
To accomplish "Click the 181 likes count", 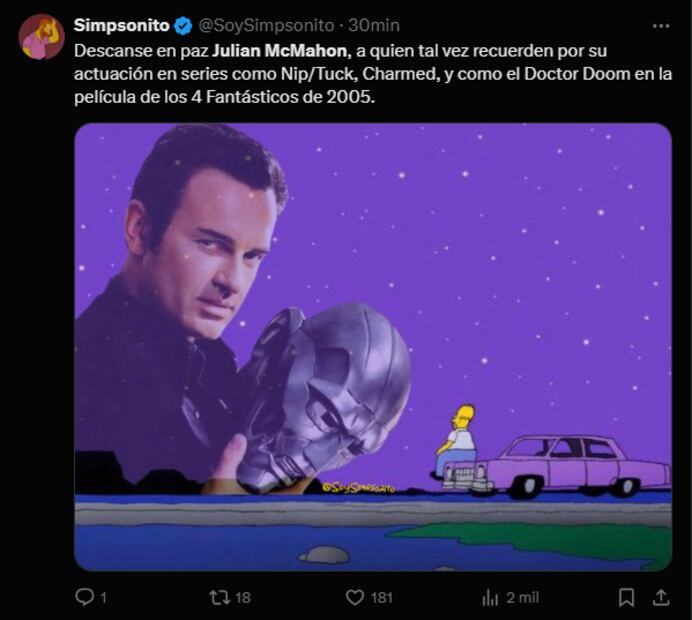I will (381, 597).
